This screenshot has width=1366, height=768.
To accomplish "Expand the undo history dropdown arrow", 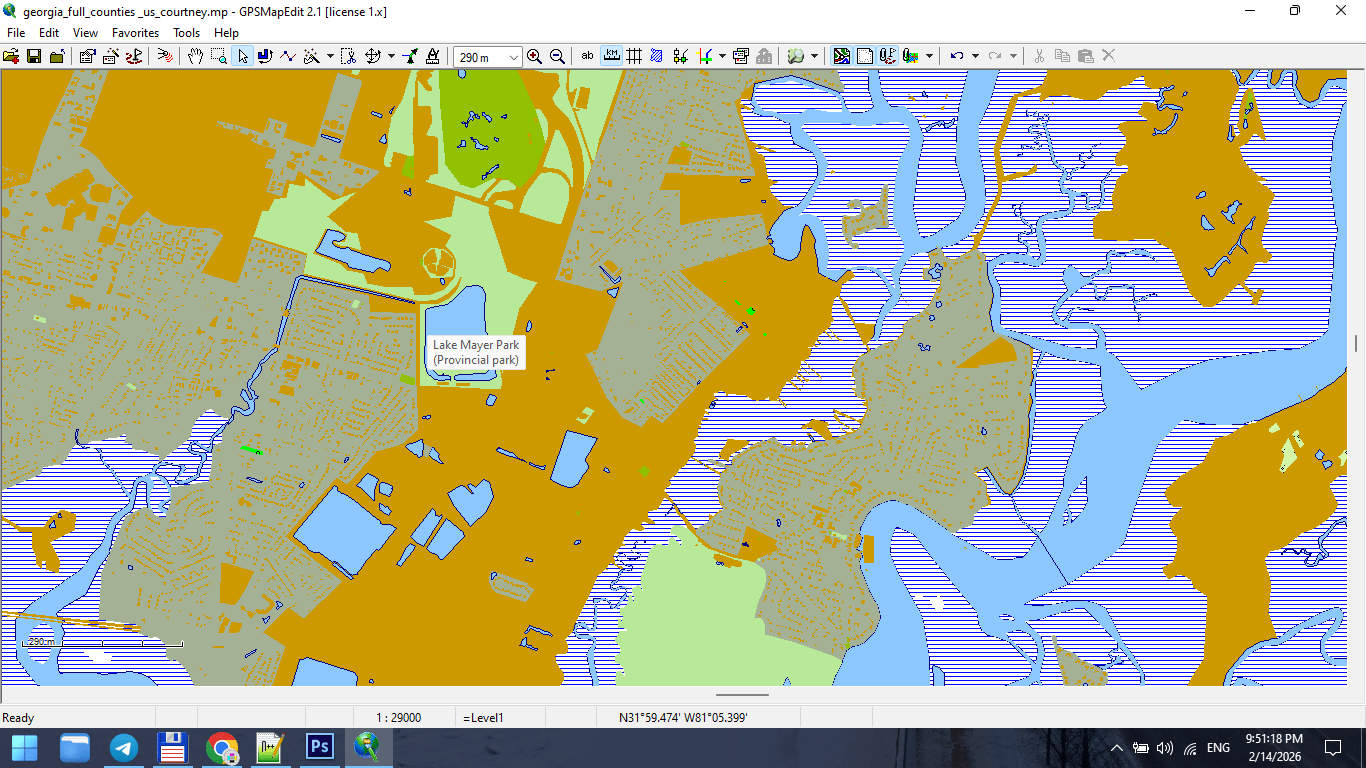I will tap(974, 56).
